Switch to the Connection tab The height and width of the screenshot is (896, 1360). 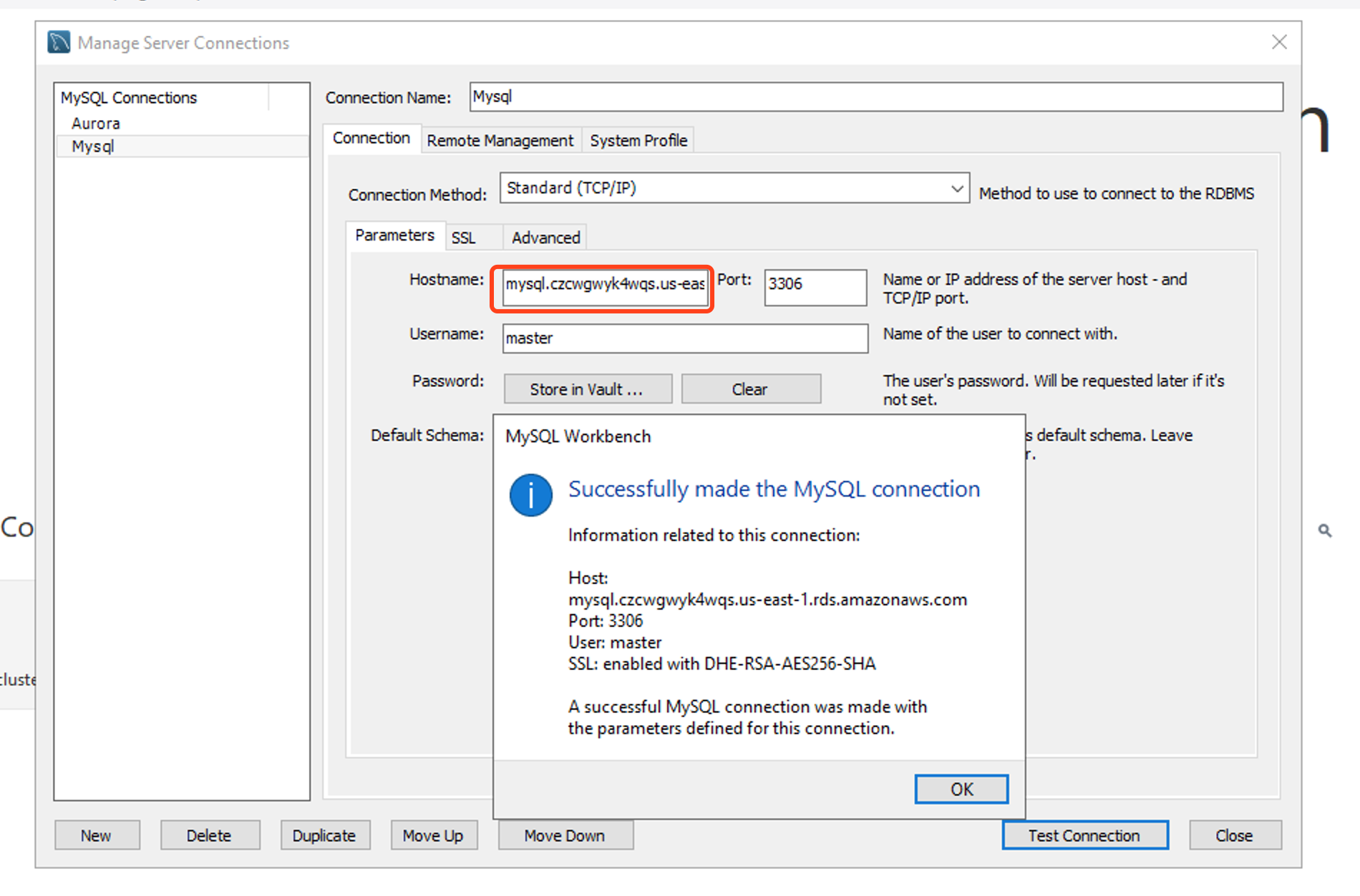371,138
